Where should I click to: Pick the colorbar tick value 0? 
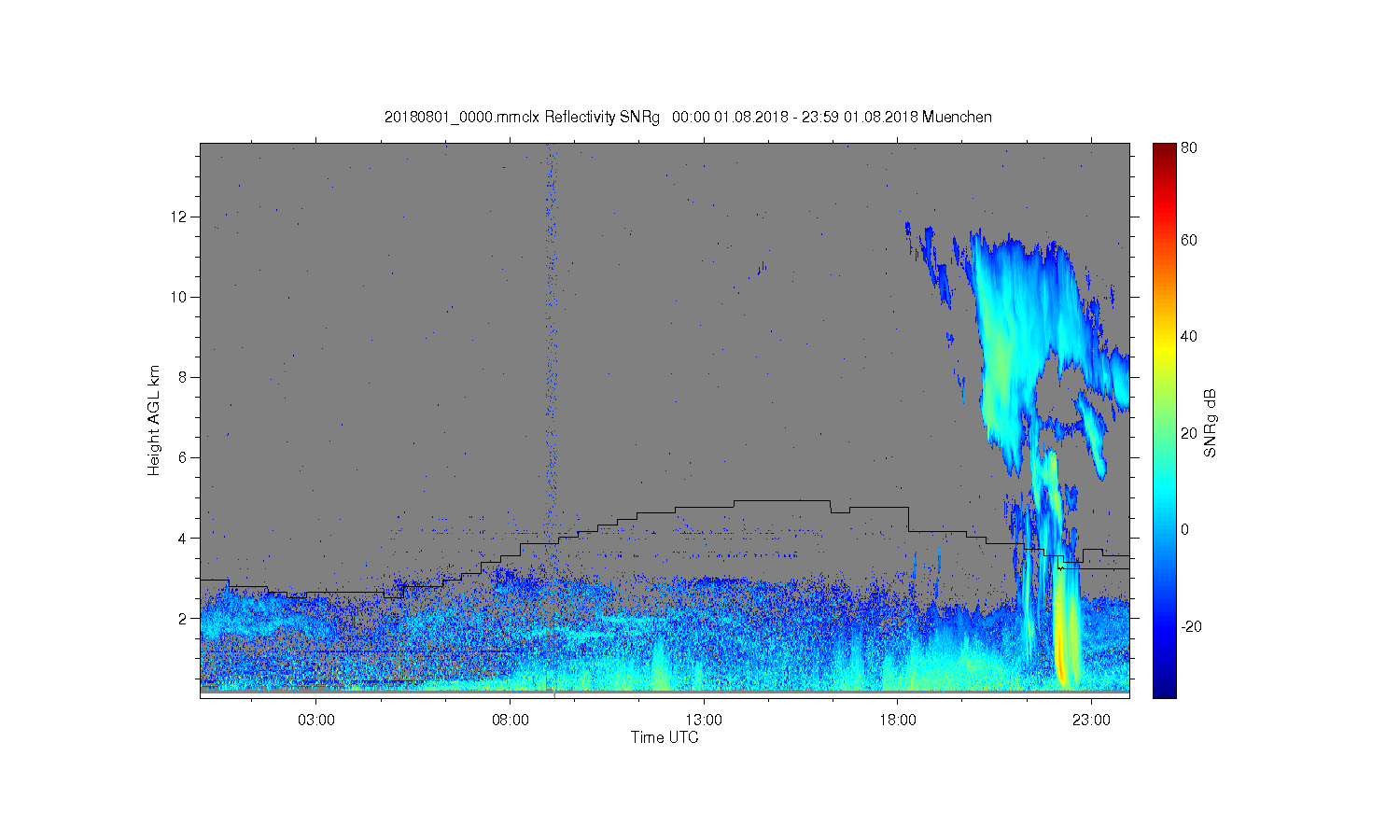[x=1185, y=530]
